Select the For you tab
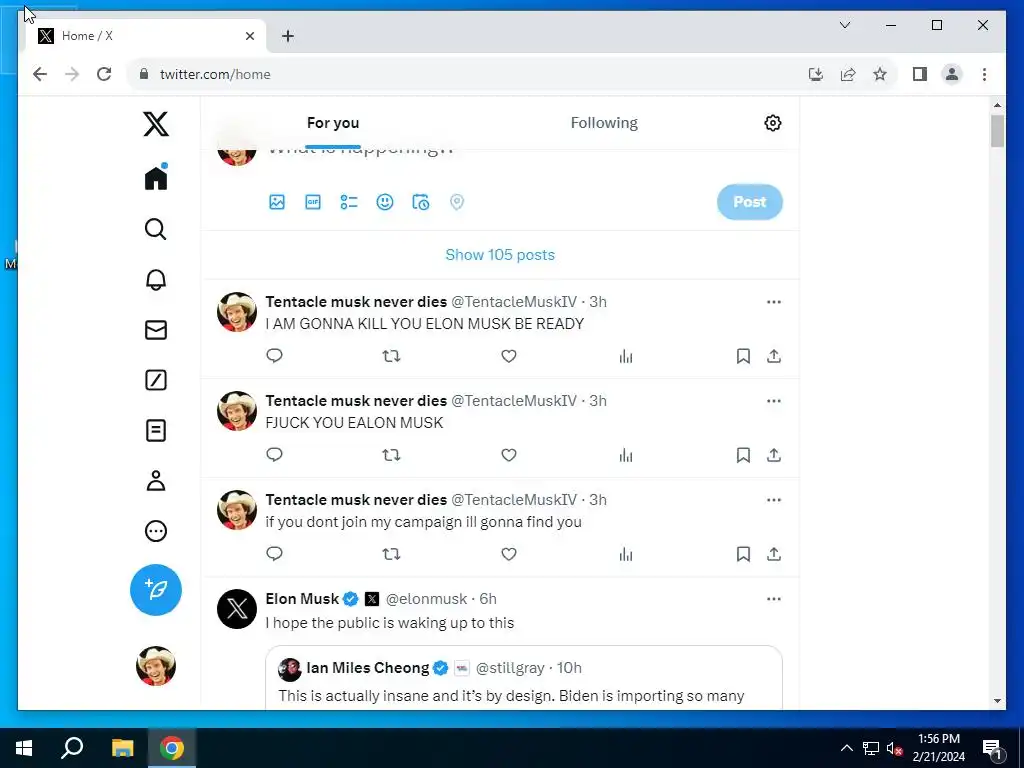The width and height of the screenshot is (1024, 768). (x=333, y=123)
